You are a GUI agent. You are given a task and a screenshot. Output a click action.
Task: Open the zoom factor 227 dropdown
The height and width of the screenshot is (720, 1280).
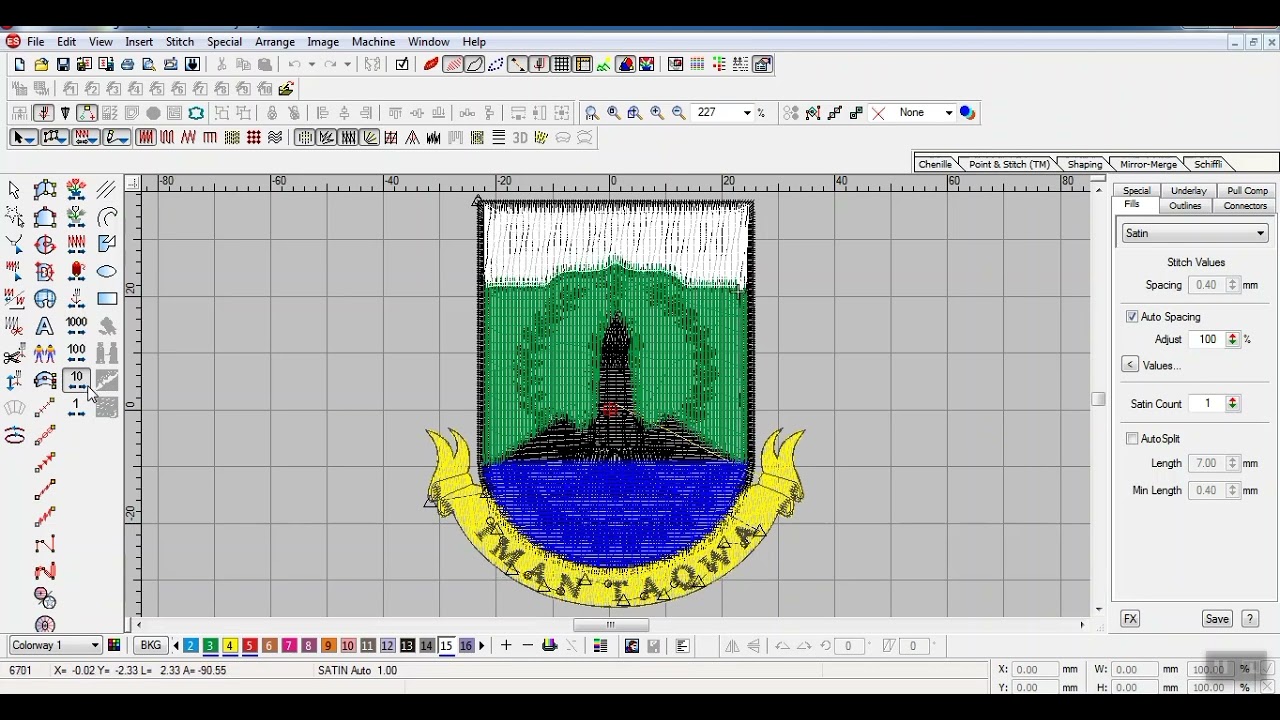click(x=747, y=113)
